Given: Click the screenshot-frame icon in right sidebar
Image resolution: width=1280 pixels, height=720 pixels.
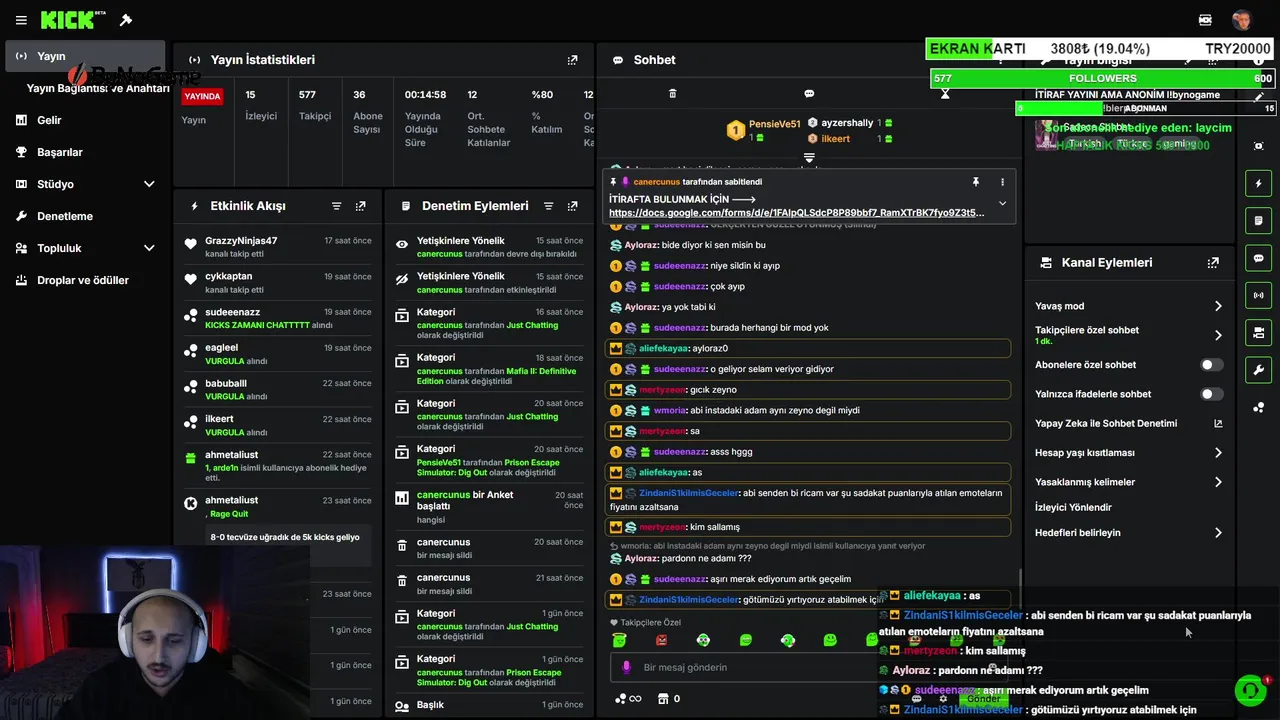Looking at the screenshot, I should [x=1258, y=146].
